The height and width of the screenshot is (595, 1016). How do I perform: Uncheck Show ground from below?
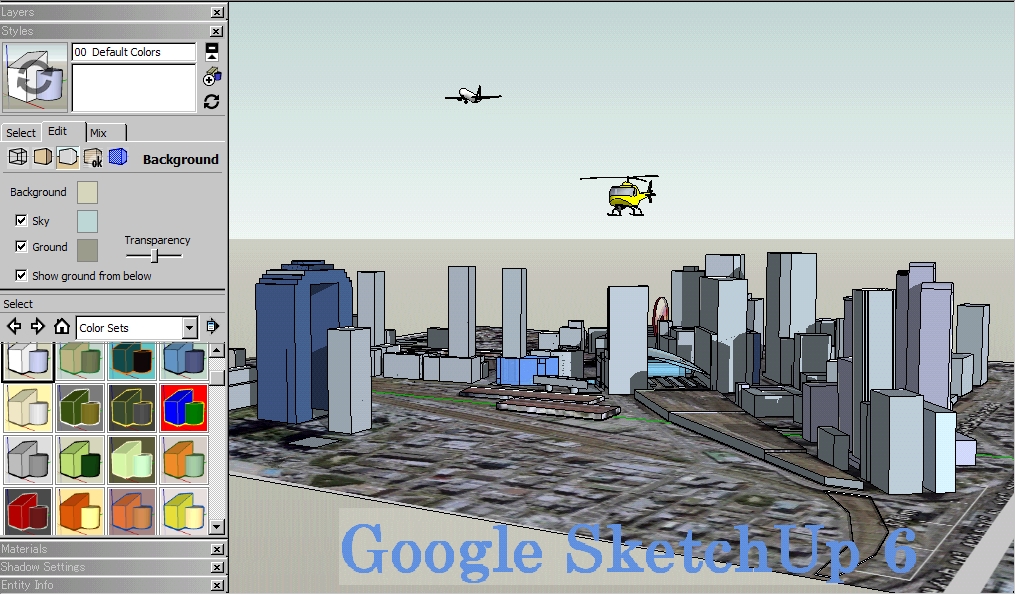pyautogui.click(x=21, y=275)
